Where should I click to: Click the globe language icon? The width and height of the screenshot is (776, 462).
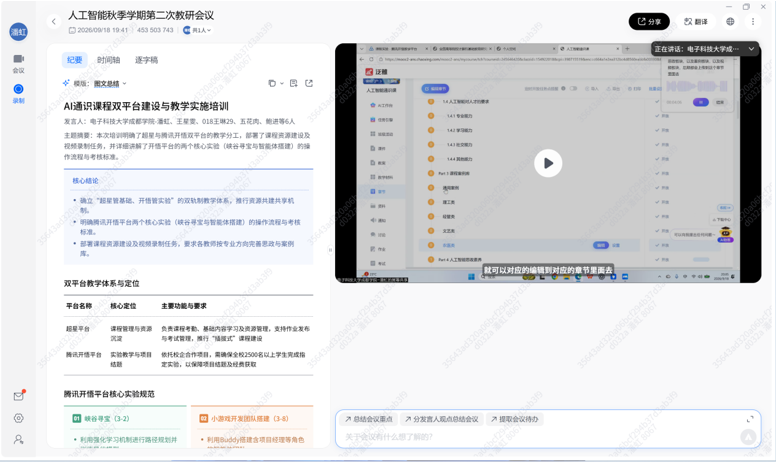click(730, 21)
